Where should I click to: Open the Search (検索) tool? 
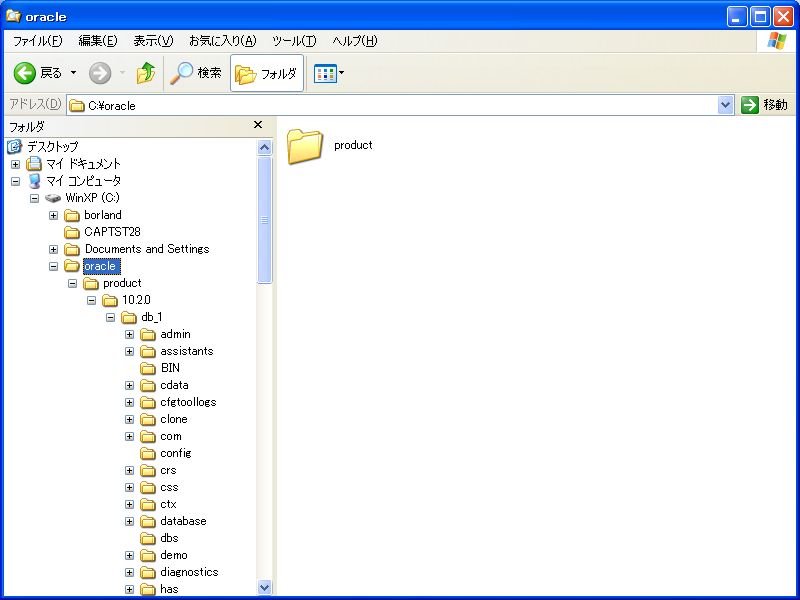[x=196, y=73]
